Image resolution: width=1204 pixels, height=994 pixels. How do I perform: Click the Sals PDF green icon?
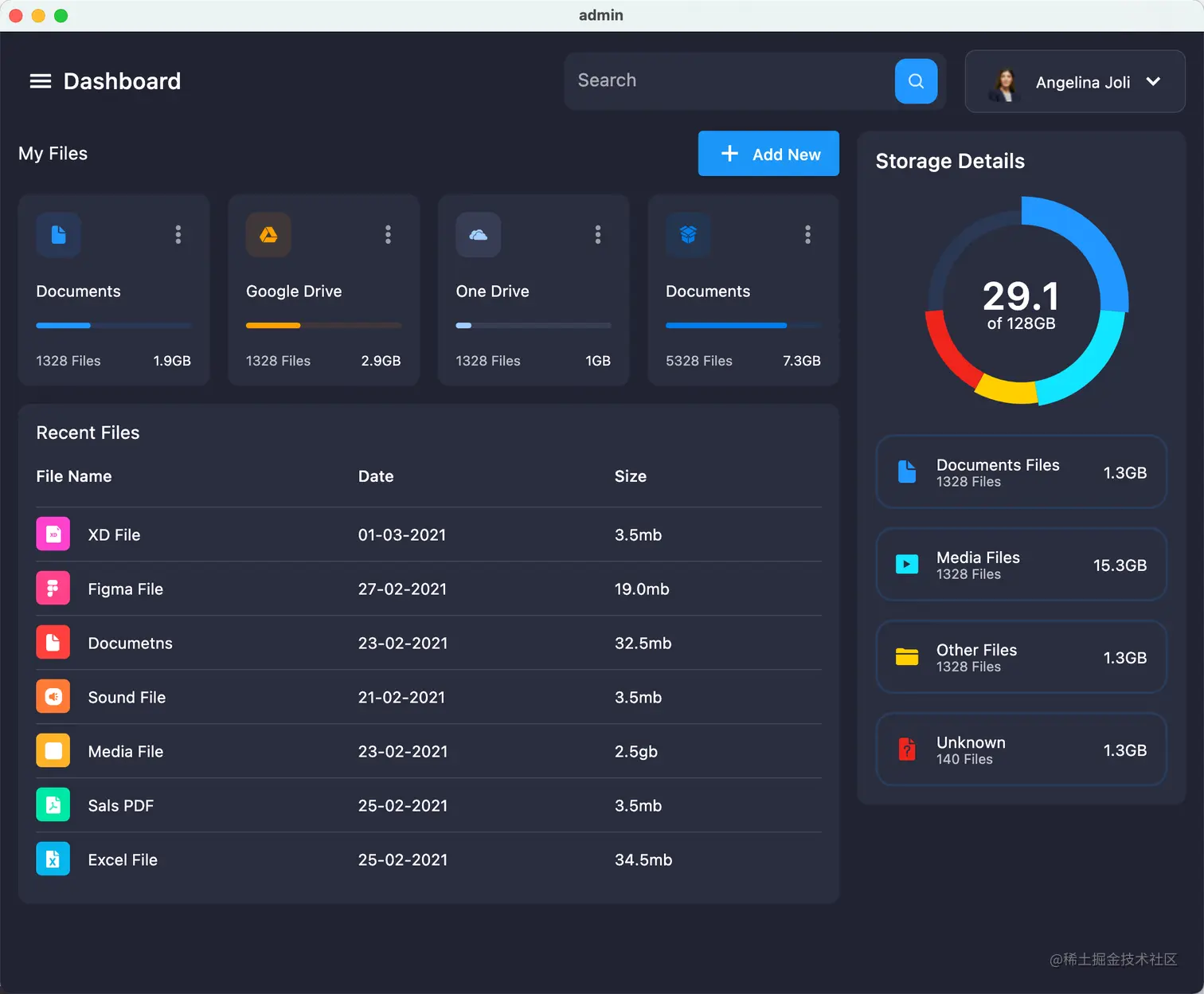point(53,805)
